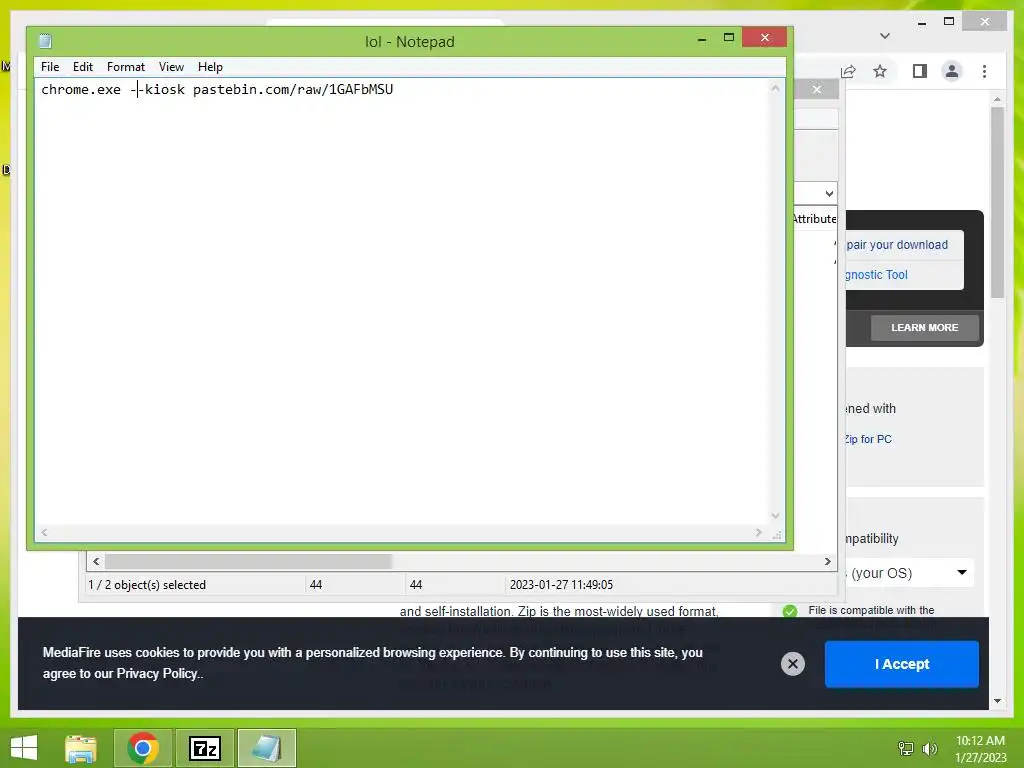Bookmark the page with the star icon
Viewport: 1024px width, 768px height.
[880, 71]
